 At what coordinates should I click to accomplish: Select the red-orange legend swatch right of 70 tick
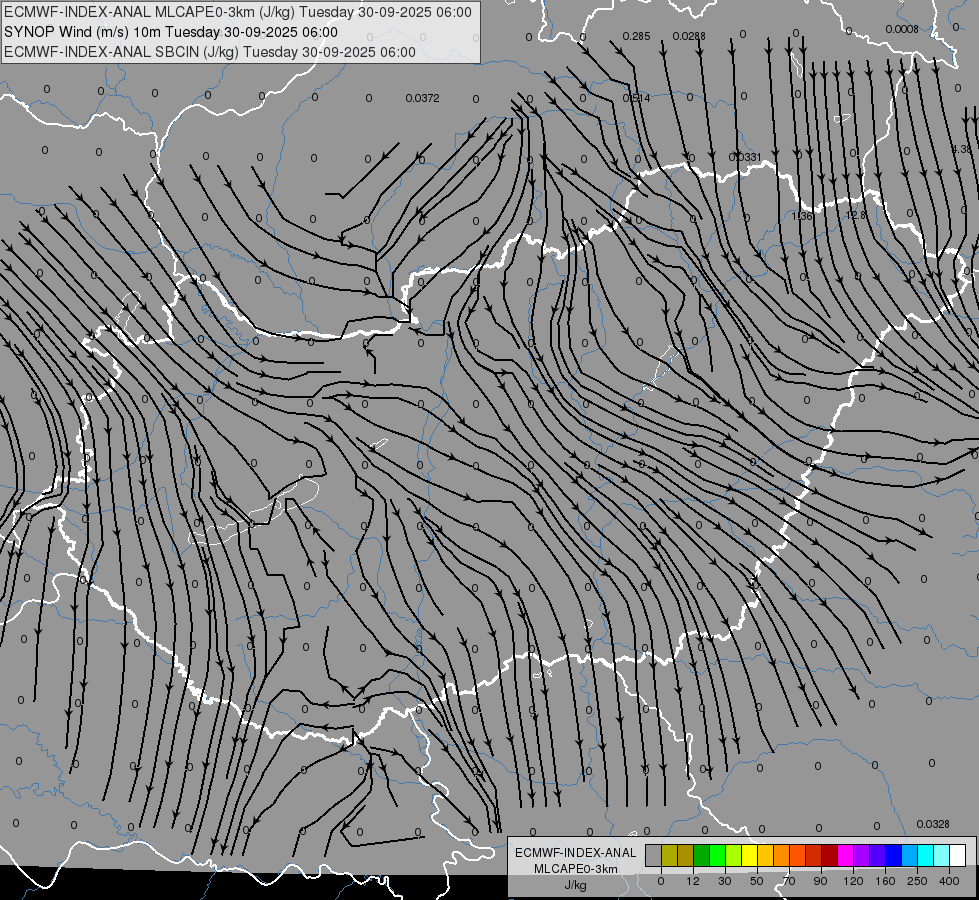pyautogui.click(x=797, y=855)
